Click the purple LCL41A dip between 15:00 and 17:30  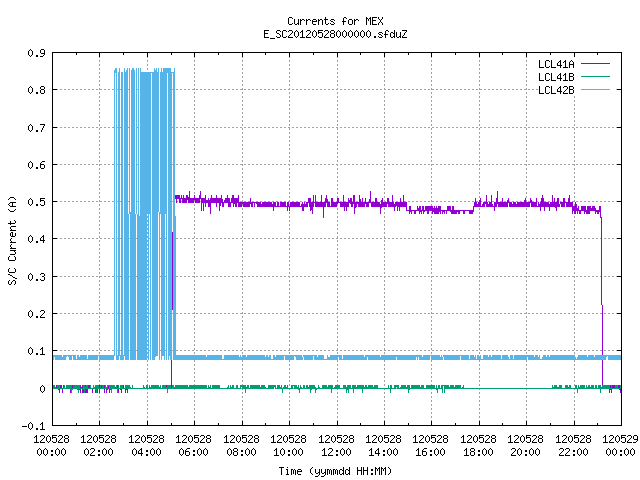coord(440,211)
